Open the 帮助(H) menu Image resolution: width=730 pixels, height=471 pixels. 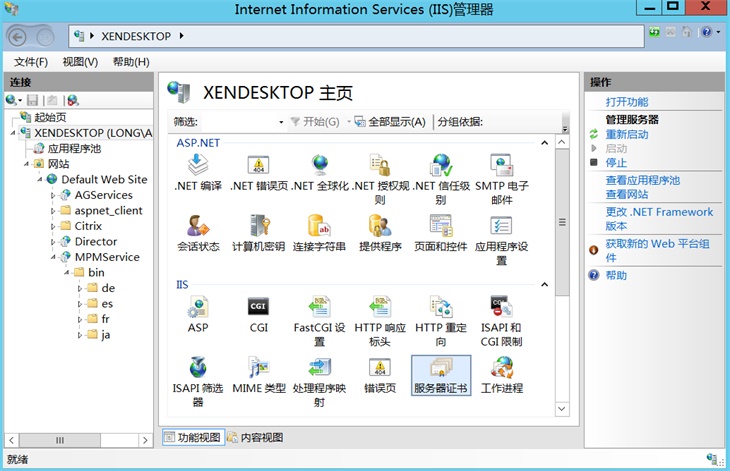(x=131, y=62)
